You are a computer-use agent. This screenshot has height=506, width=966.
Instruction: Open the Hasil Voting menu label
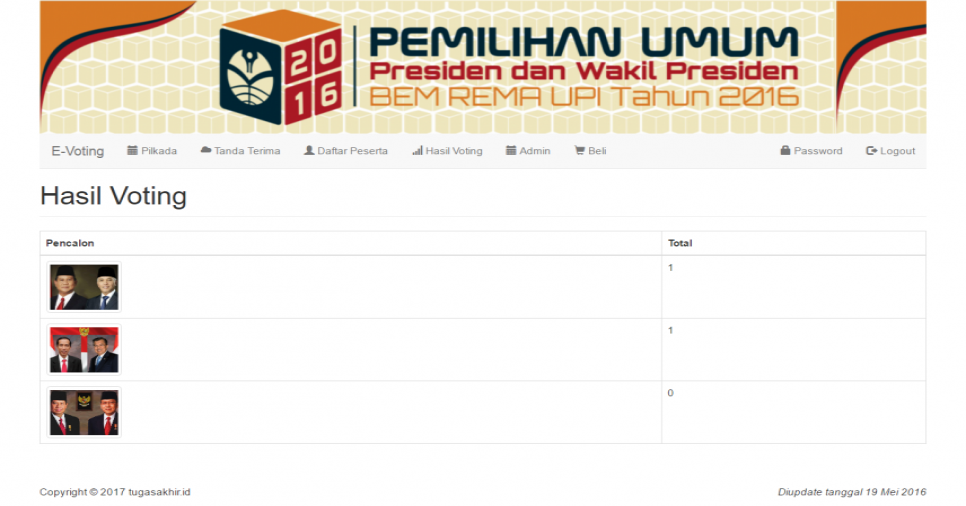point(454,151)
